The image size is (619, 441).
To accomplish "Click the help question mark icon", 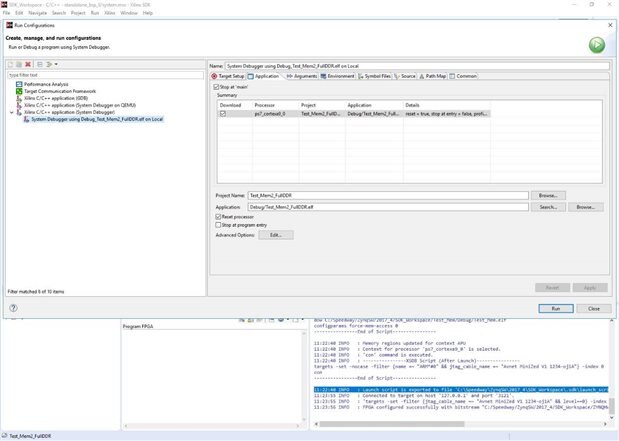I will (x=14, y=309).
